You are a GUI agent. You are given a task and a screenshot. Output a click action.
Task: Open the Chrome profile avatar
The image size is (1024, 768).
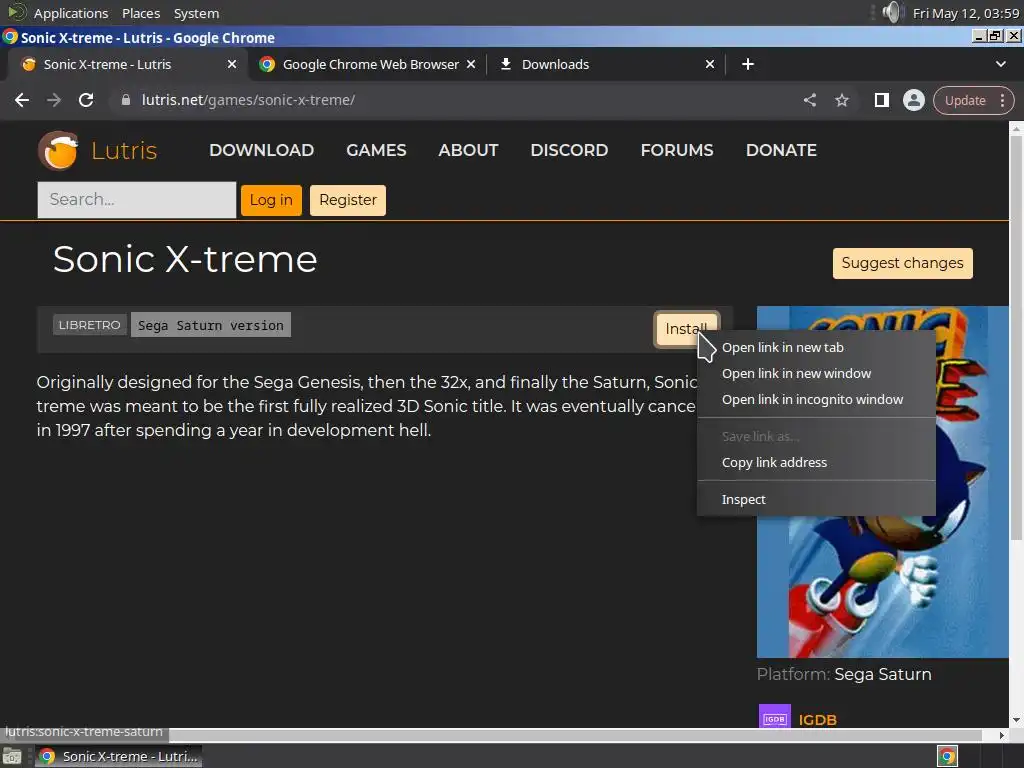tap(914, 100)
